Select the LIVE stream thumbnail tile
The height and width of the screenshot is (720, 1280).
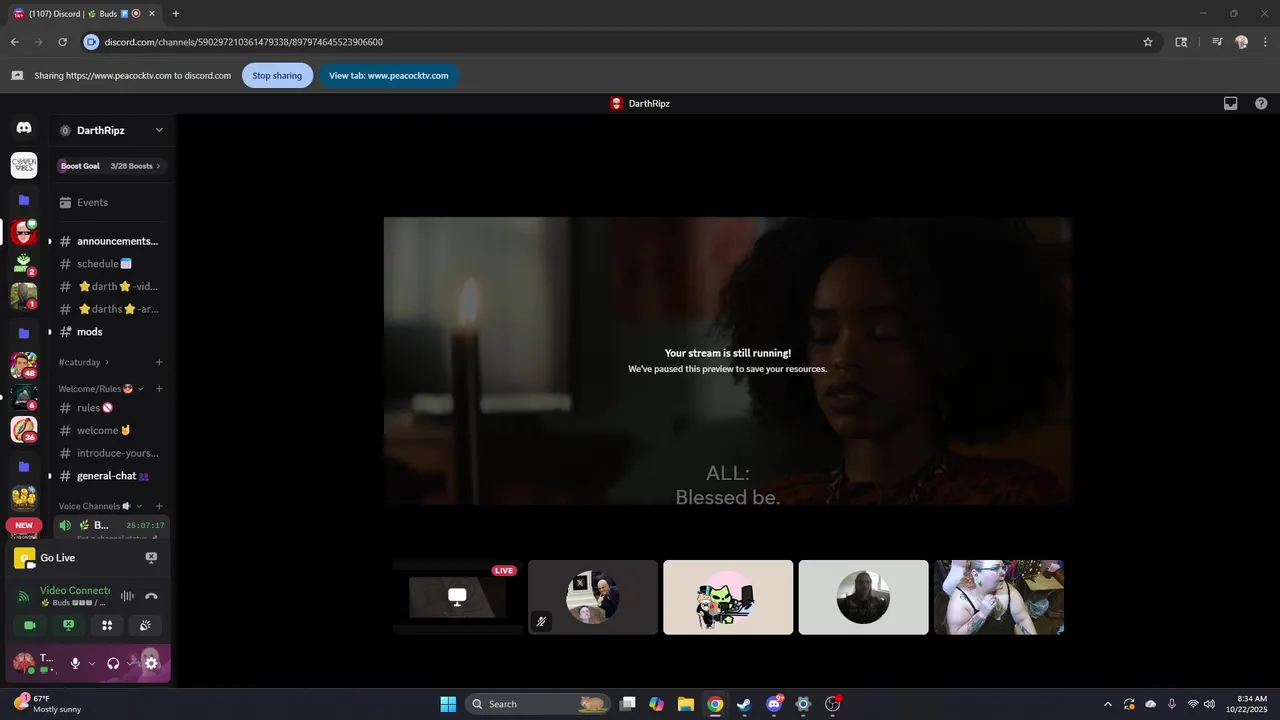(x=458, y=597)
